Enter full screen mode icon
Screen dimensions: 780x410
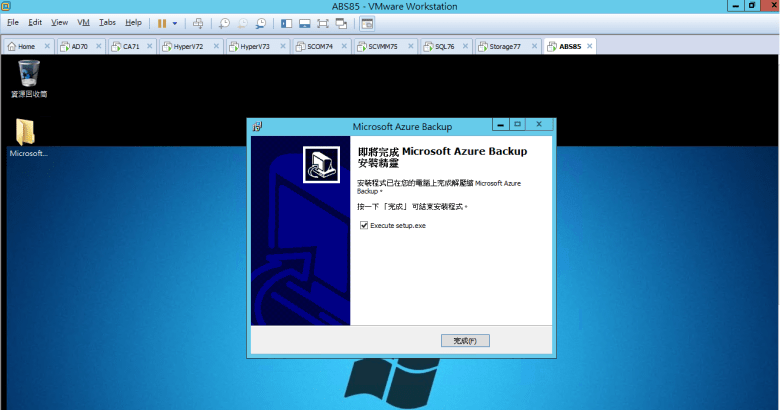click(323, 22)
